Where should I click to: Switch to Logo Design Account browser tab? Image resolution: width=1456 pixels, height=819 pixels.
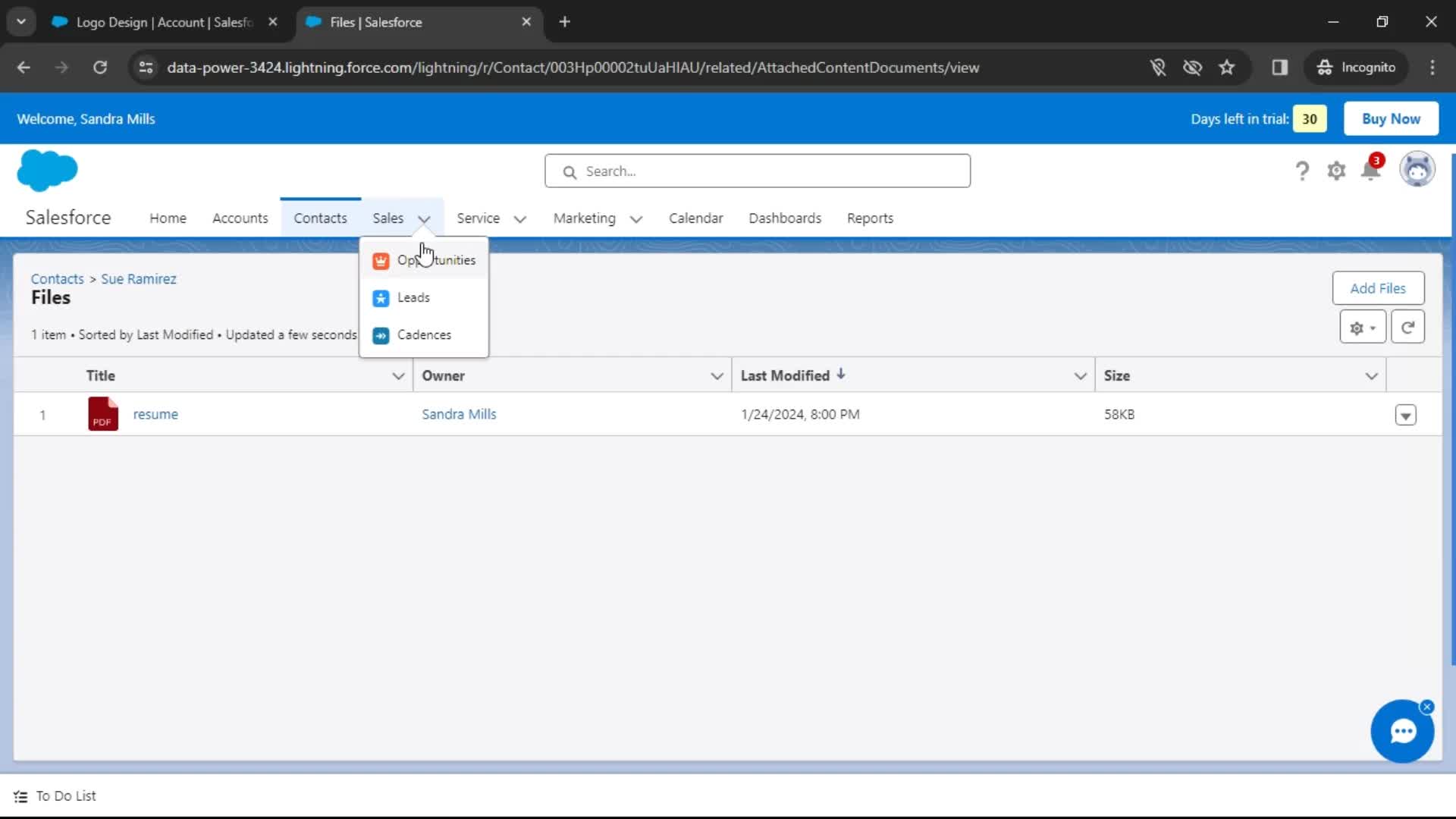pos(165,22)
